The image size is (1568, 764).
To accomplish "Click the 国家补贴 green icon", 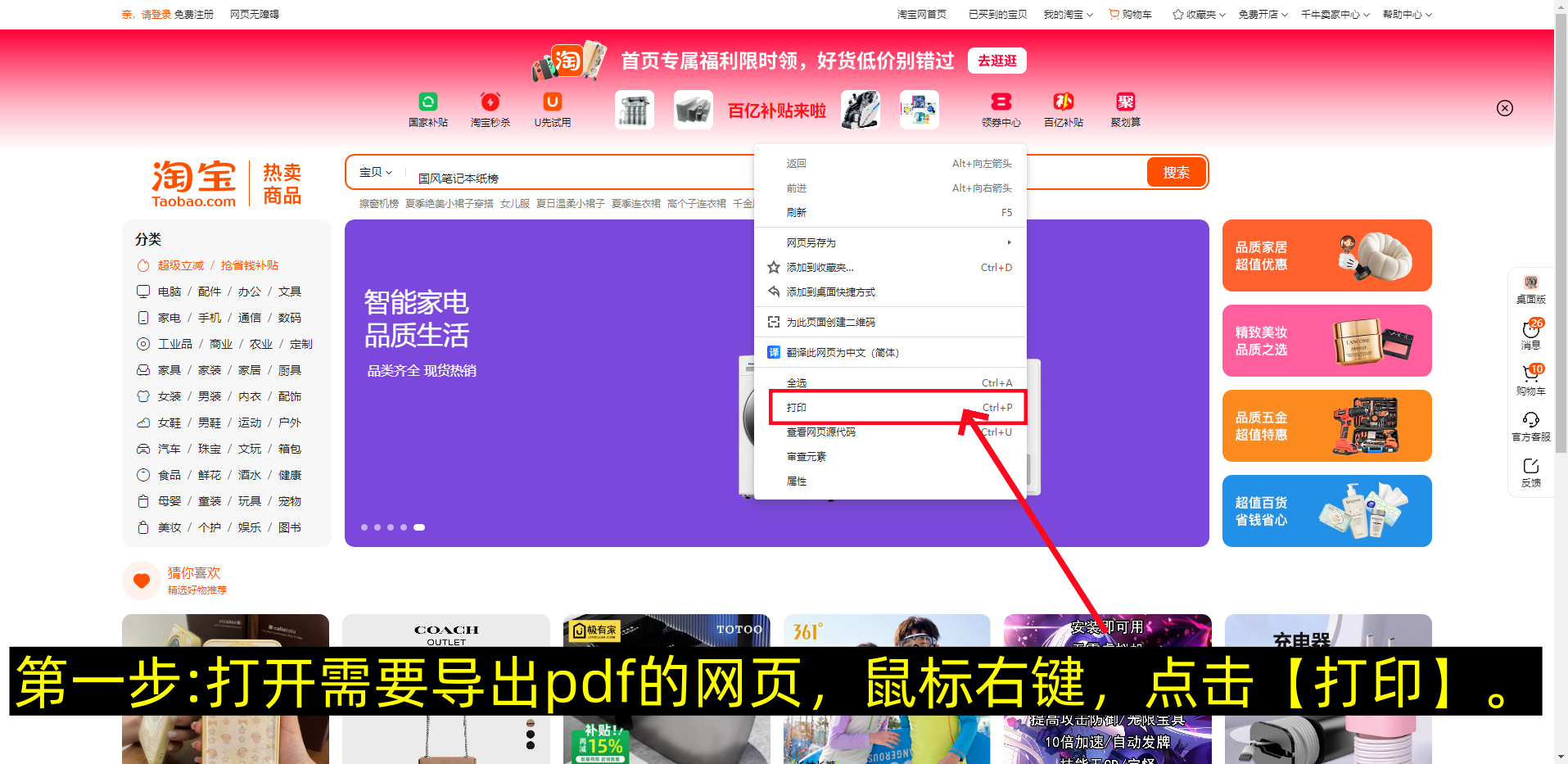I will [427, 102].
